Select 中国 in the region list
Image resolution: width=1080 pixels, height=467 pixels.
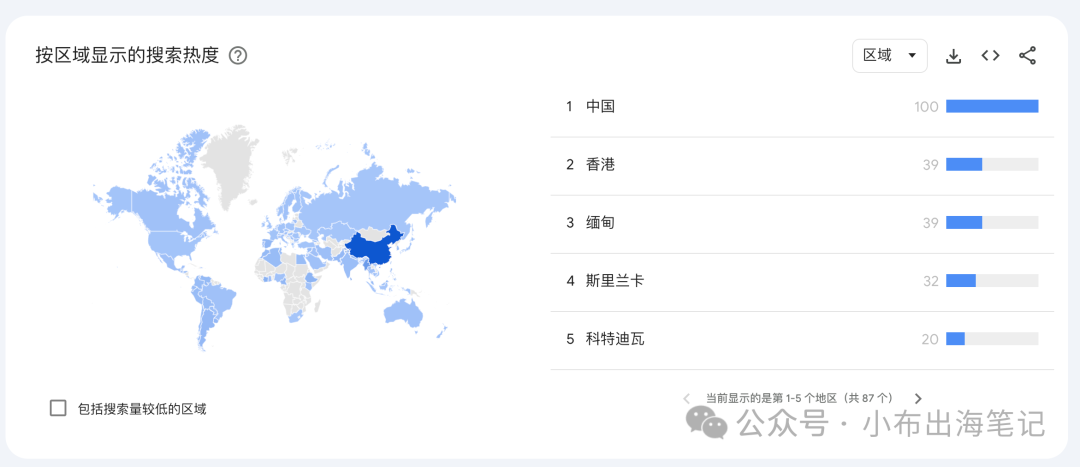click(x=600, y=106)
